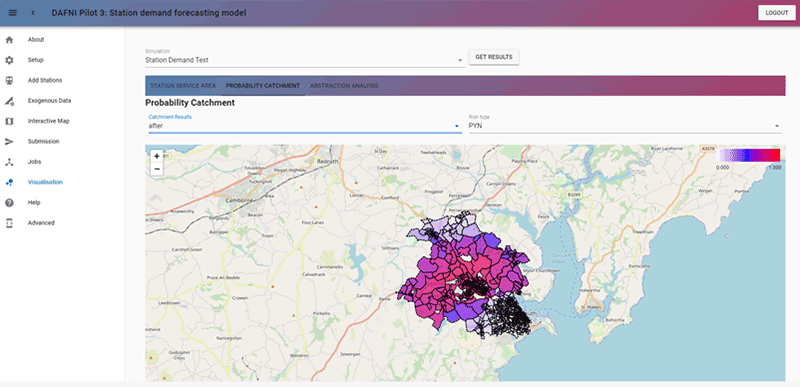Click the Setup gear icon
The height and width of the screenshot is (387, 800).
point(9,60)
